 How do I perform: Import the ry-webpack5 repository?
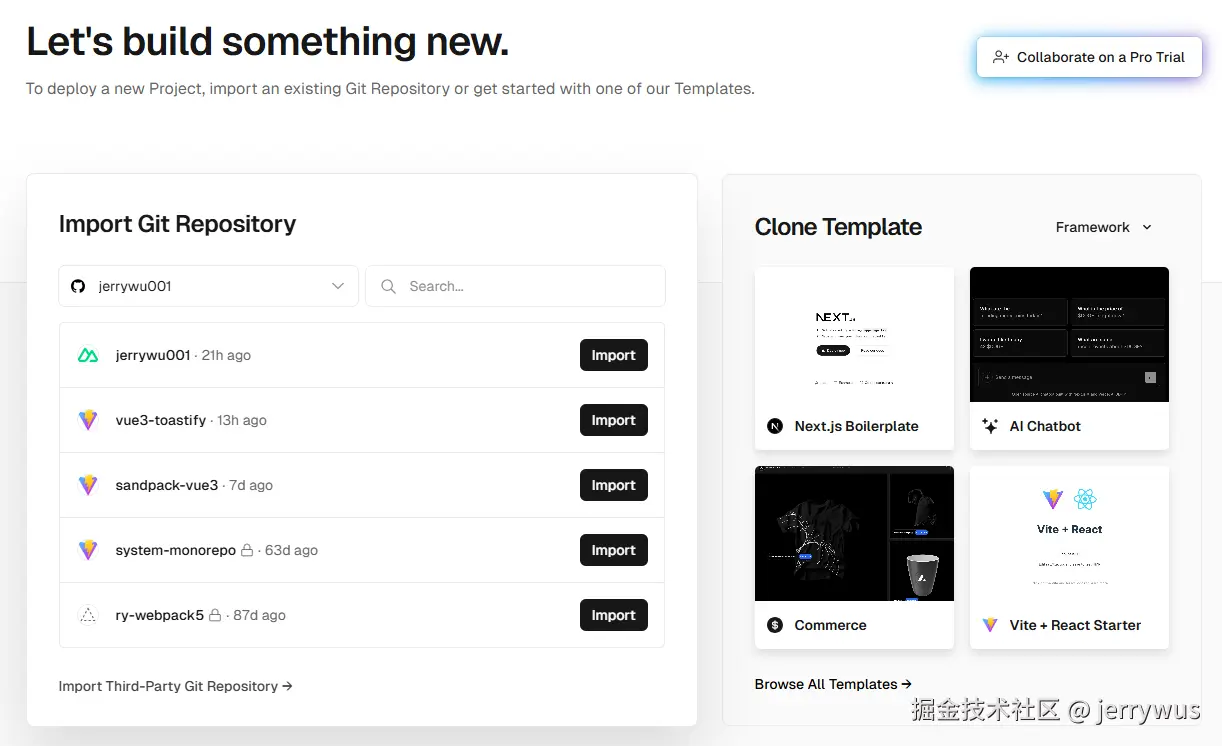pos(614,615)
